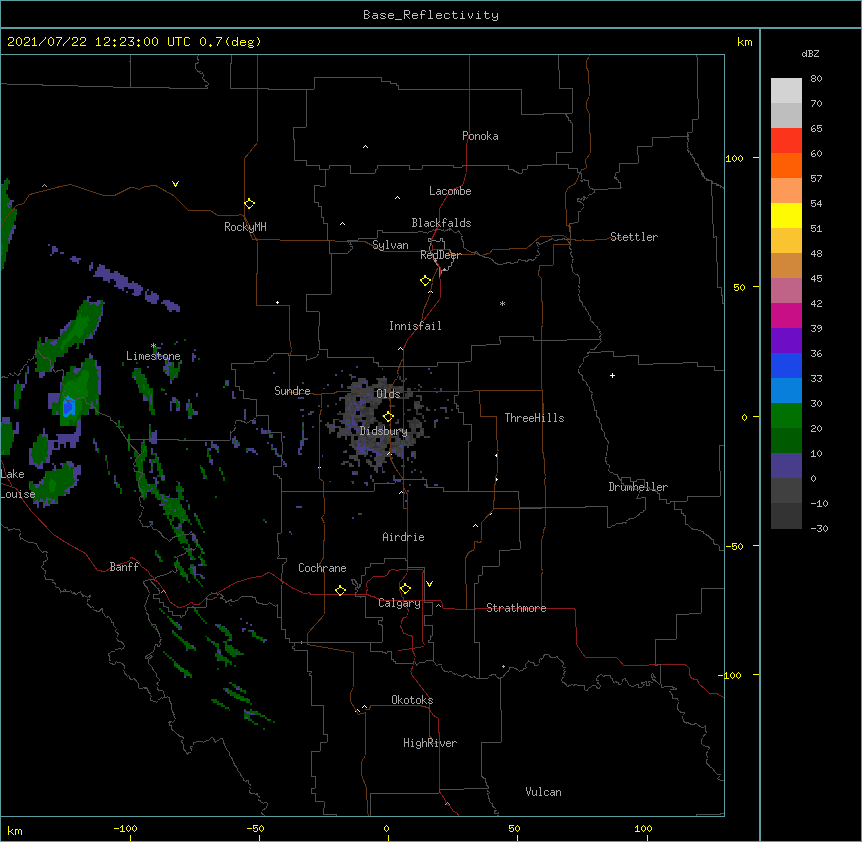Click the blue high-reflectivity core west of Sundre

click(x=69, y=407)
